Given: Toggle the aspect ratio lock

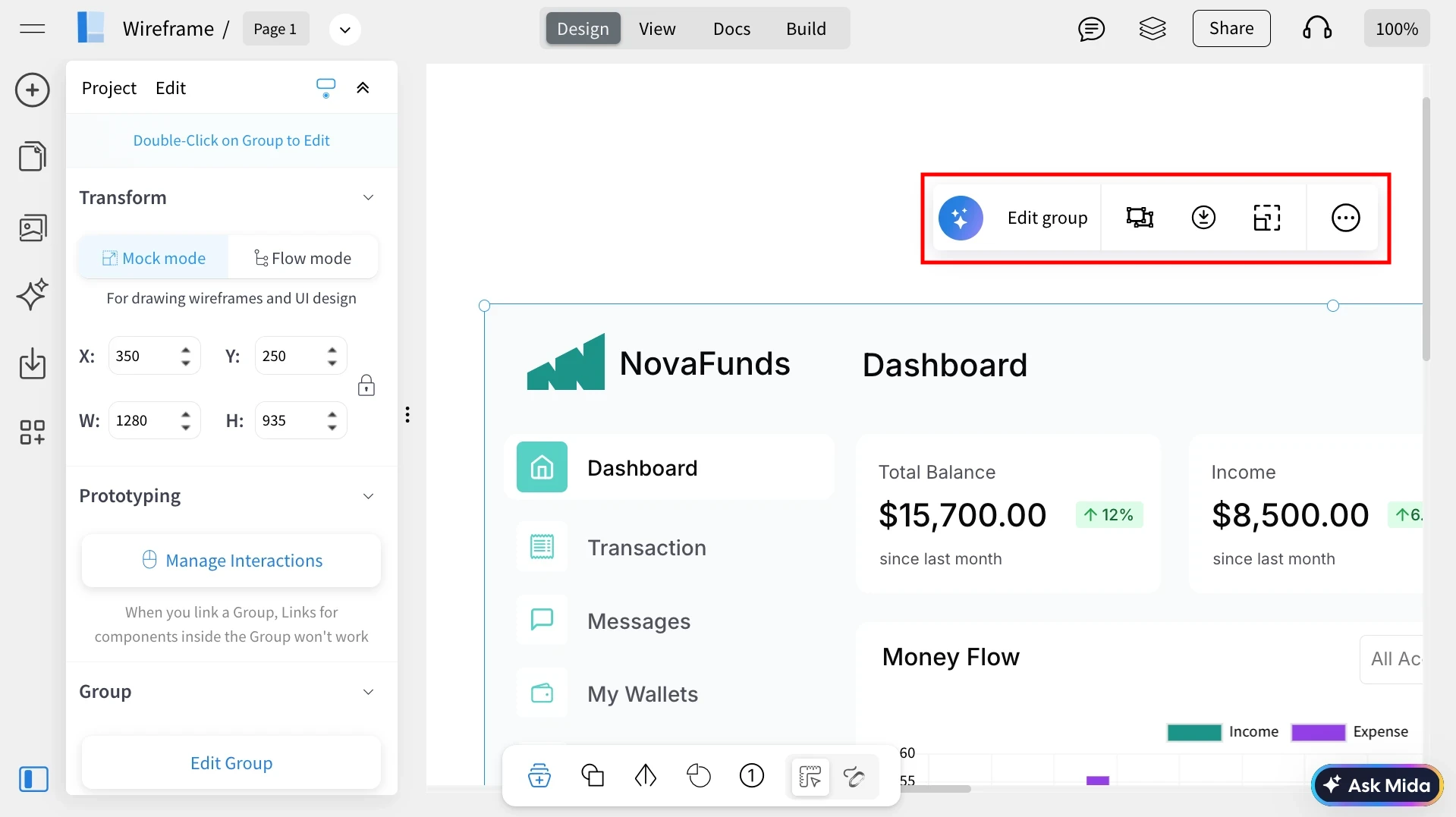Looking at the screenshot, I should [x=366, y=386].
